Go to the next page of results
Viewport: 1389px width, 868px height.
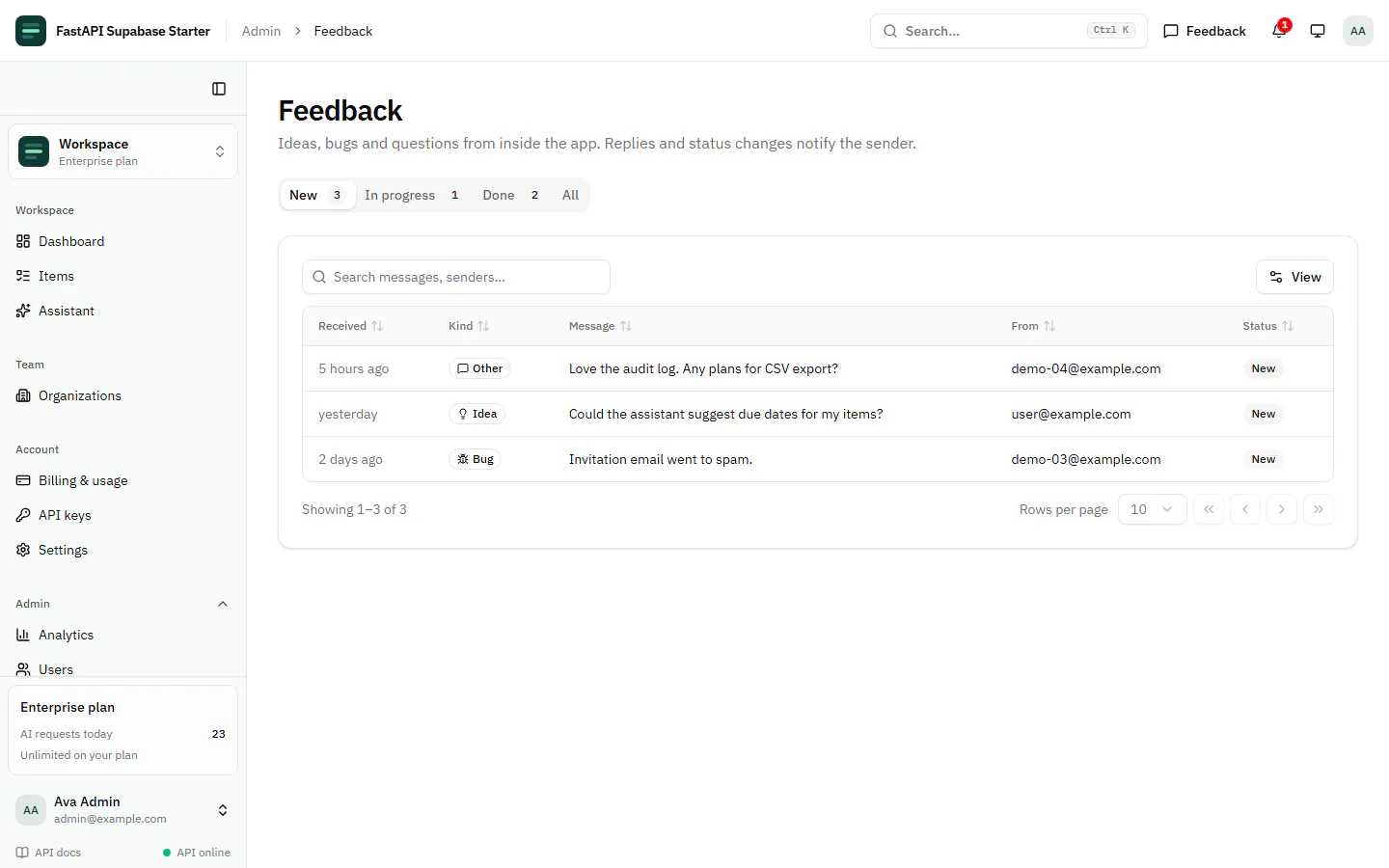1282,509
